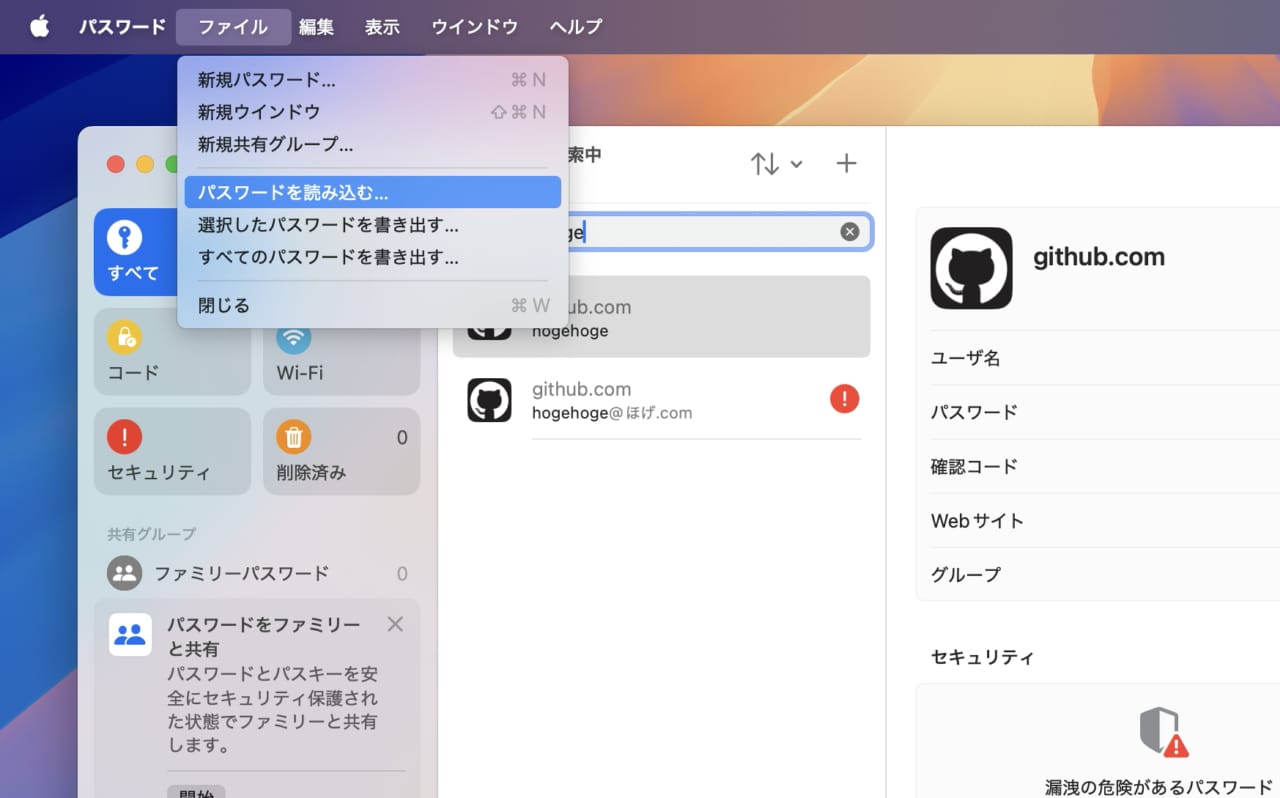Click the large GitHub logo in details

pos(971,268)
